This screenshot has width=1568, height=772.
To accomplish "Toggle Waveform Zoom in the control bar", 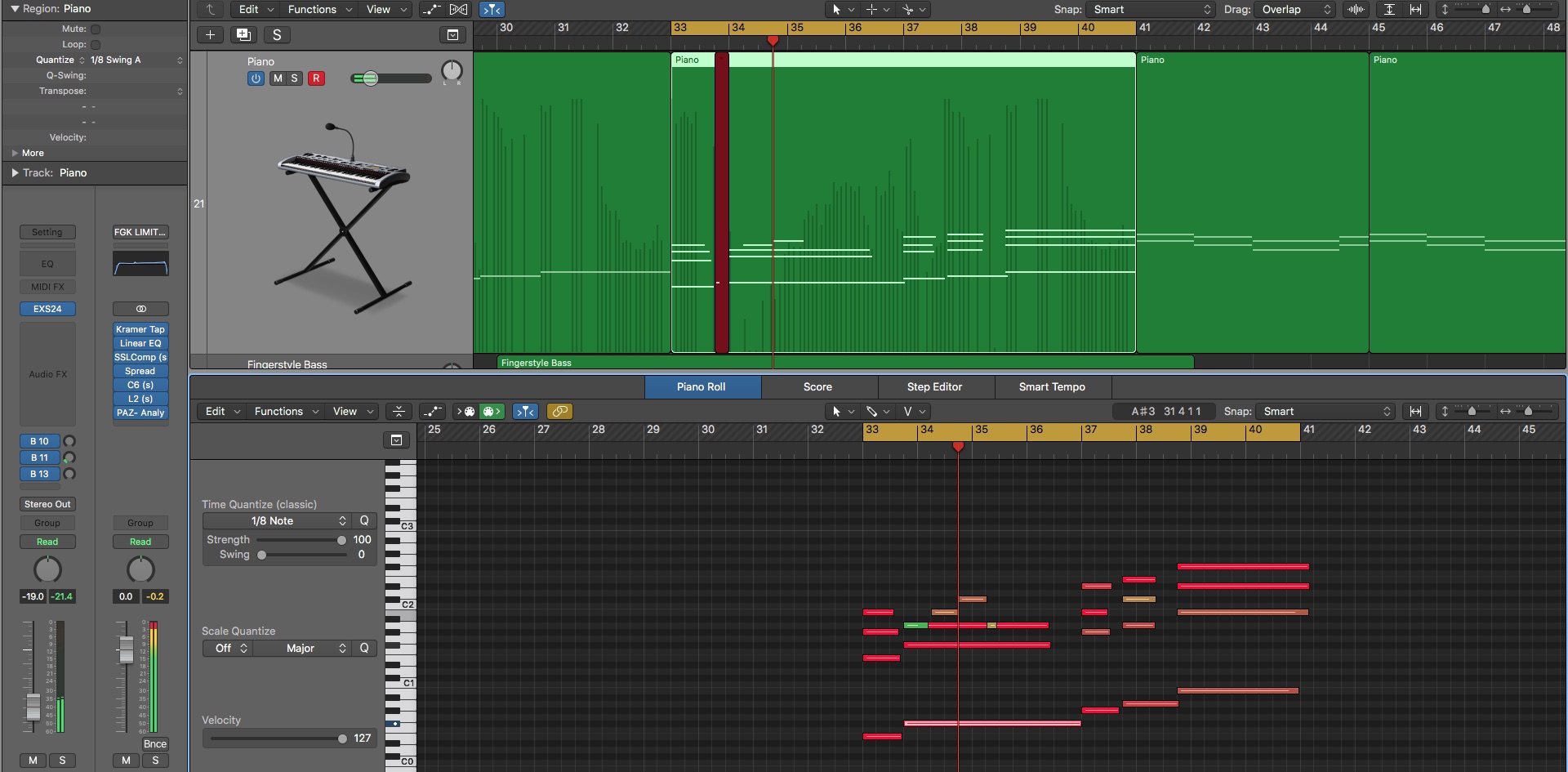I will coord(1356,9).
